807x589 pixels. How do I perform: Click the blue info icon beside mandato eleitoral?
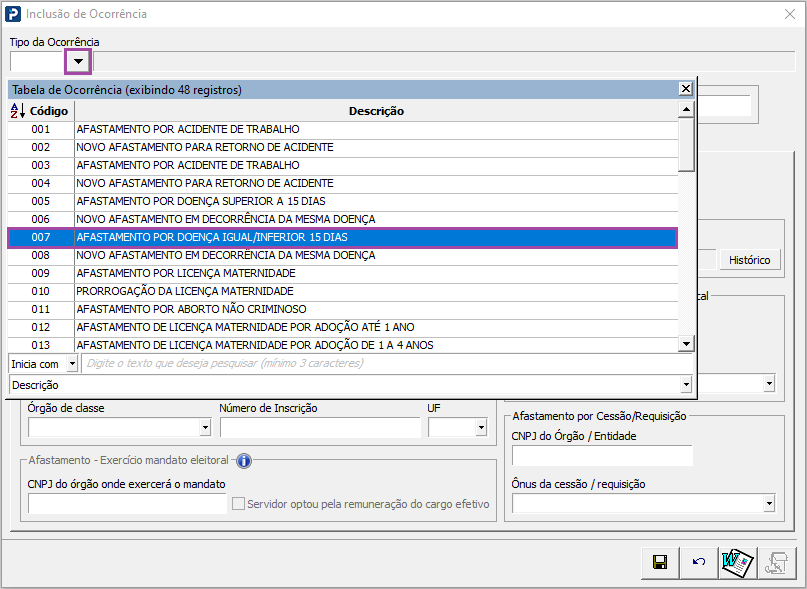[243, 461]
